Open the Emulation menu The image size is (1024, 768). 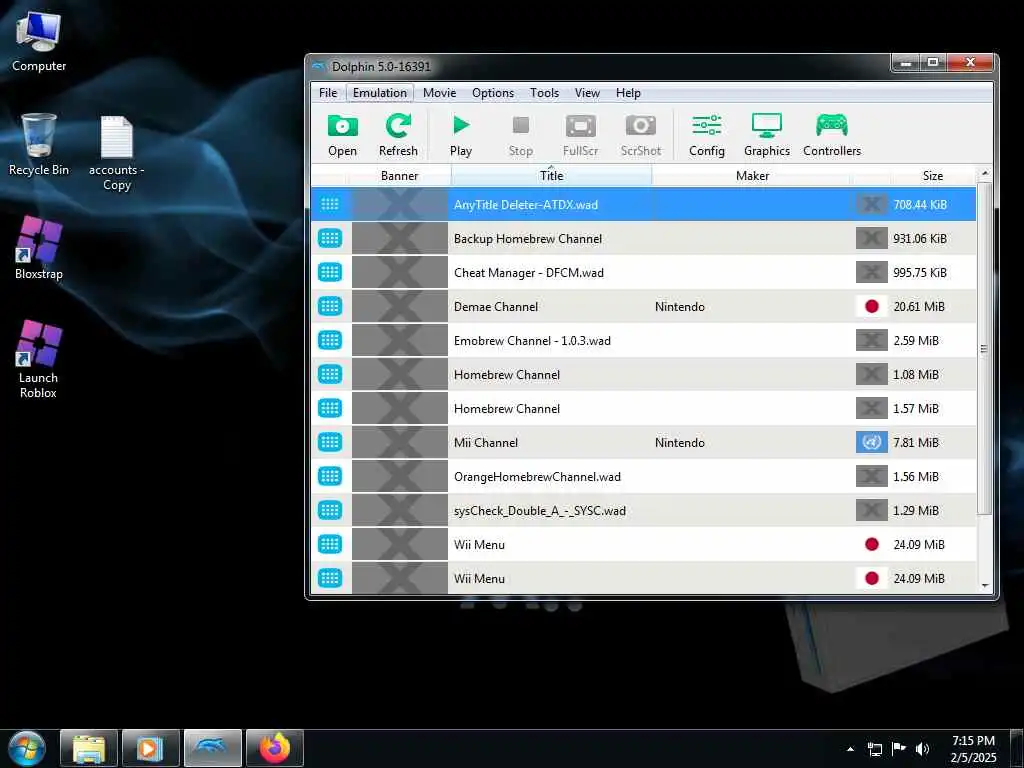click(379, 93)
